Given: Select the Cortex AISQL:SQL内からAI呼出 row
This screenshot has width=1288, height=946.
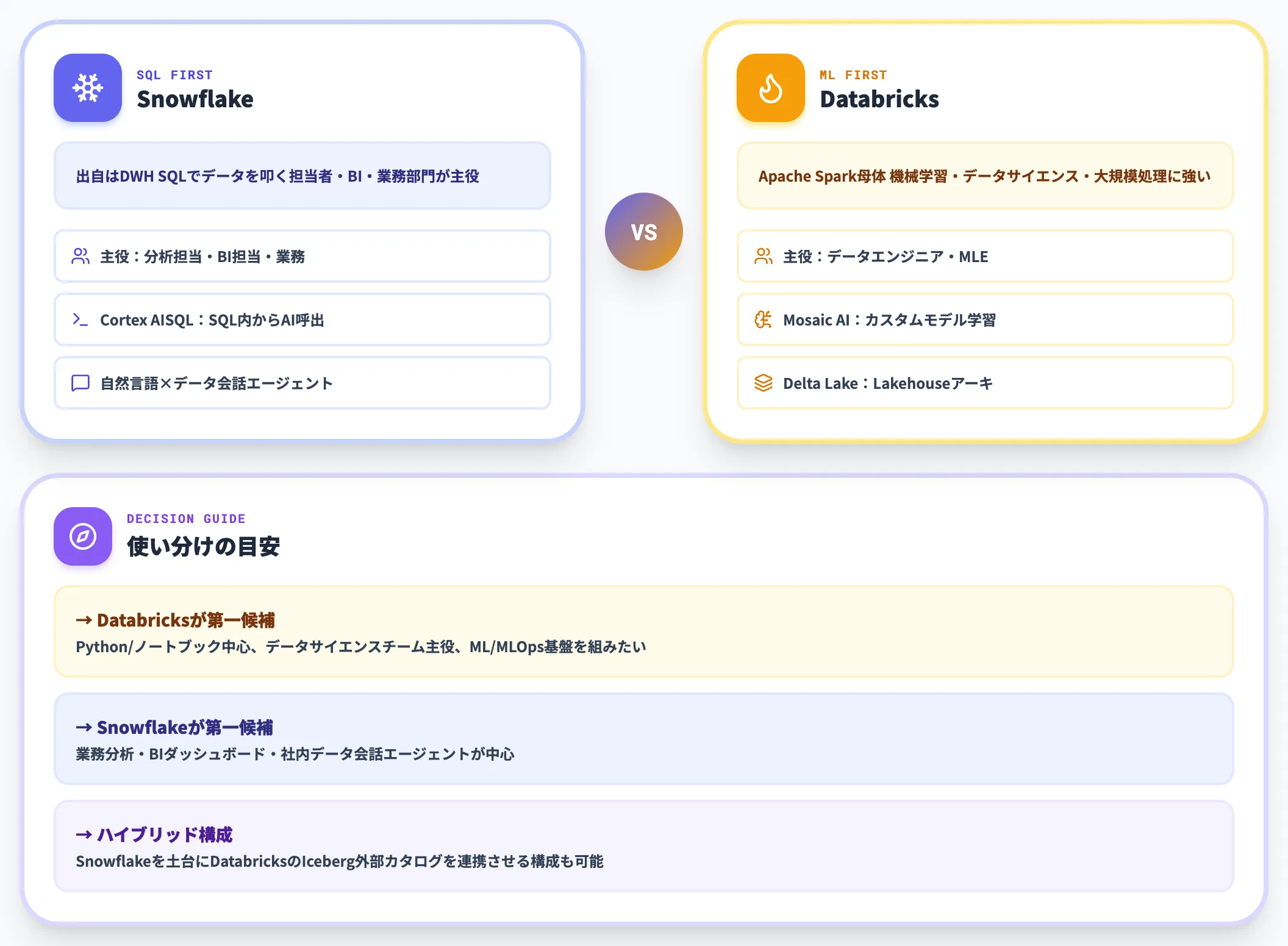Looking at the screenshot, I should tap(302, 319).
